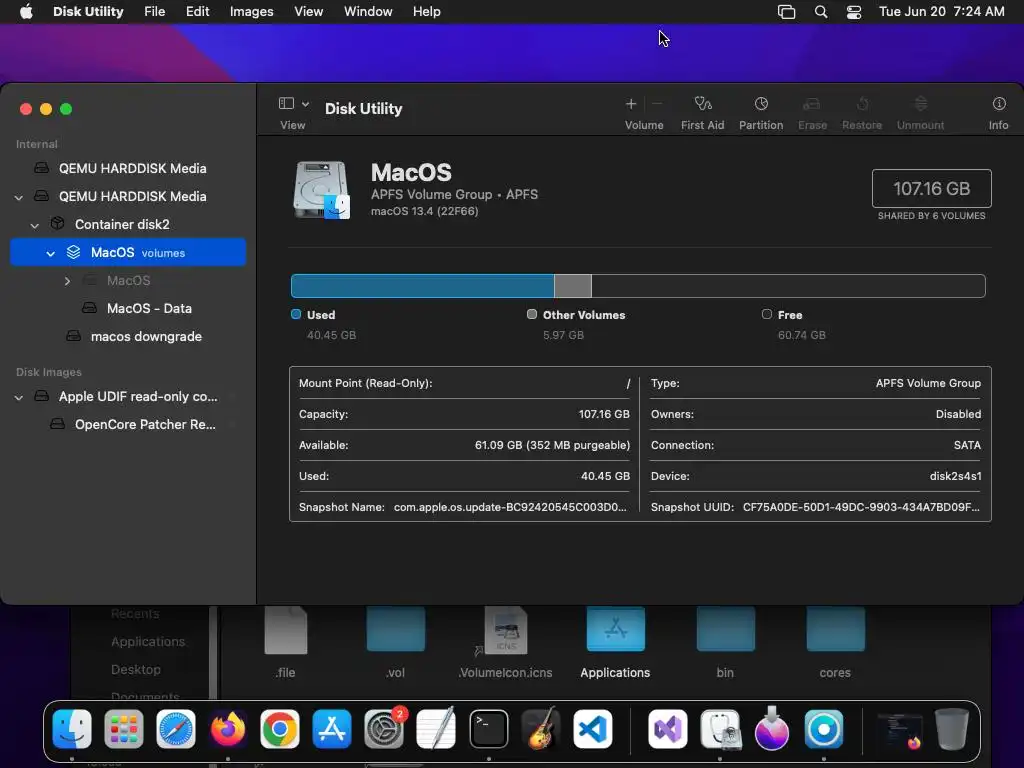
Task: Collapse the second QEMU HARDDISK Media disk
Action: point(19,197)
